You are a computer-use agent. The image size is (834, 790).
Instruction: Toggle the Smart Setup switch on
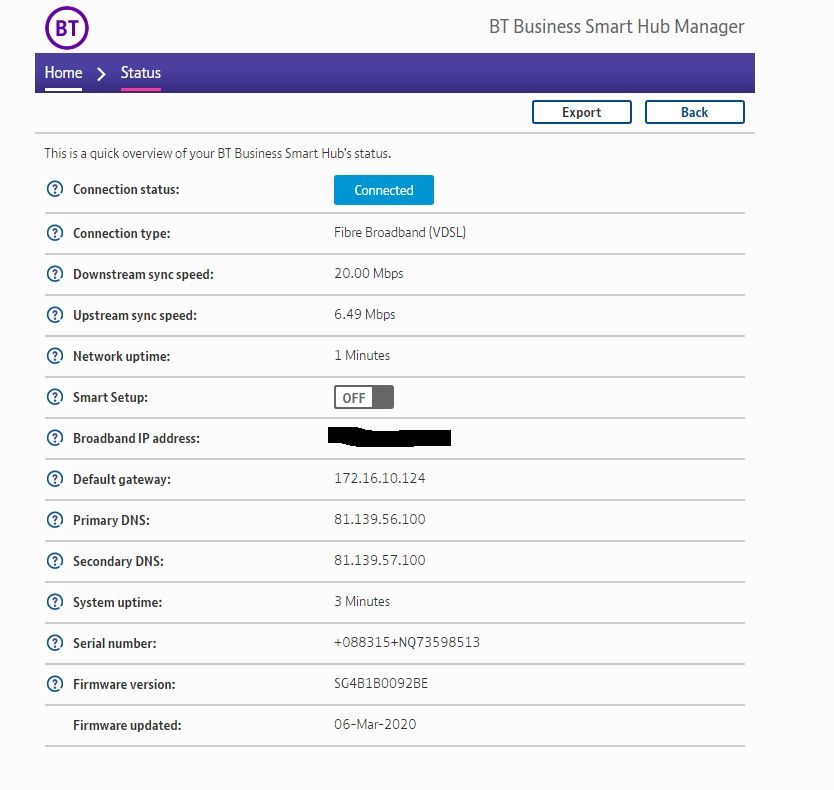coord(364,397)
